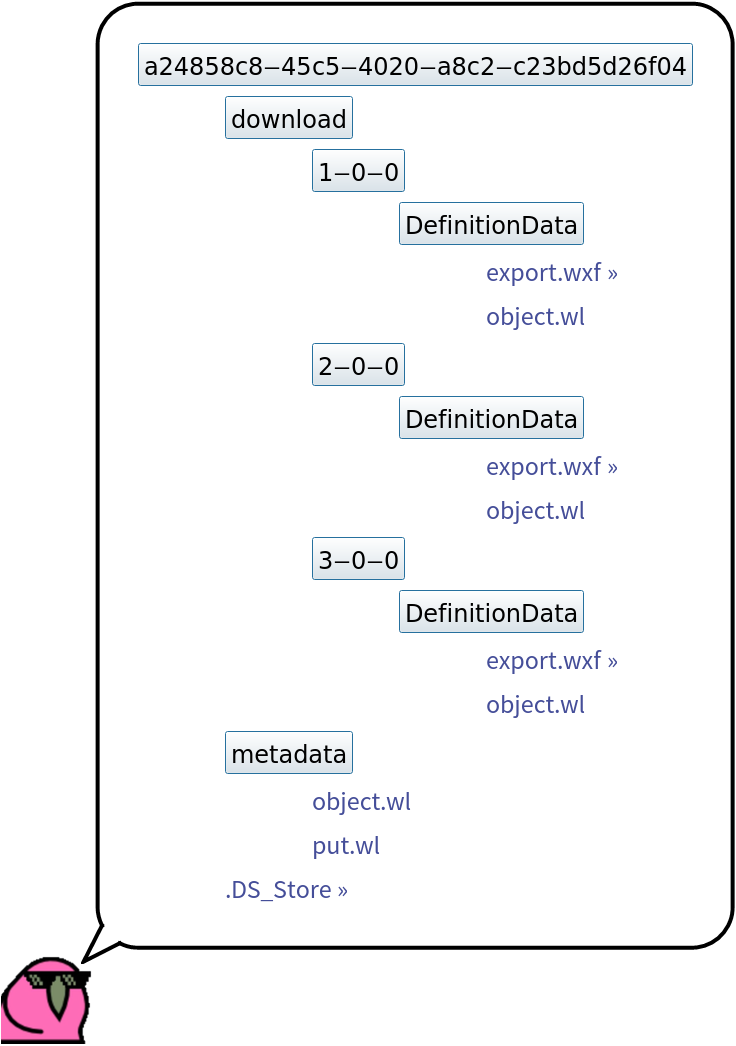Collapse the 1−0−0 version folder
736x1046 pixels.
[x=358, y=172]
